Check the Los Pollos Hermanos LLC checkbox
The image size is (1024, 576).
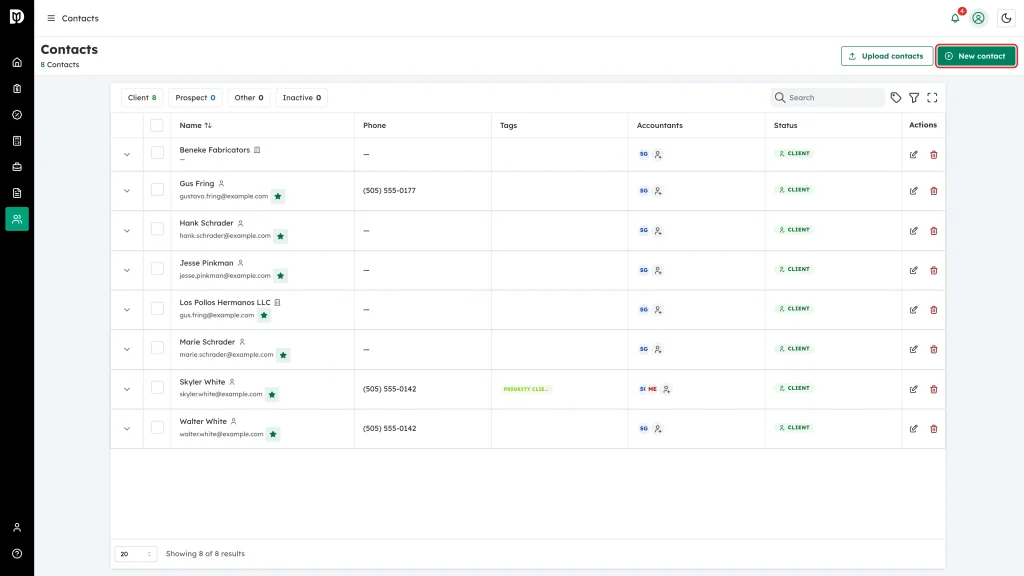[x=157, y=308]
